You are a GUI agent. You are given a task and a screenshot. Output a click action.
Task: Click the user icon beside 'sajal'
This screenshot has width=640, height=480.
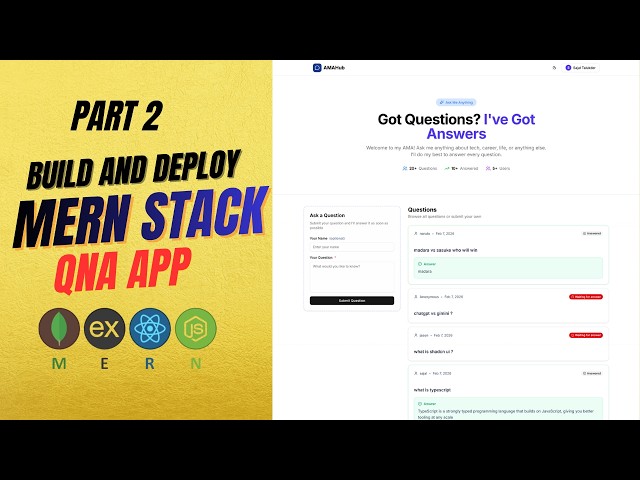coord(416,373)
